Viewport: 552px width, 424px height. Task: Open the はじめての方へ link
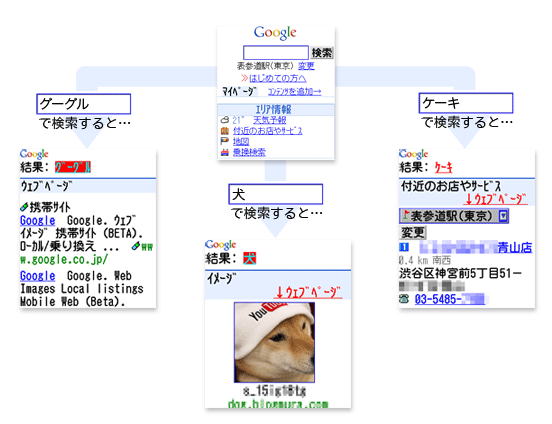click(x=277, y=78)
